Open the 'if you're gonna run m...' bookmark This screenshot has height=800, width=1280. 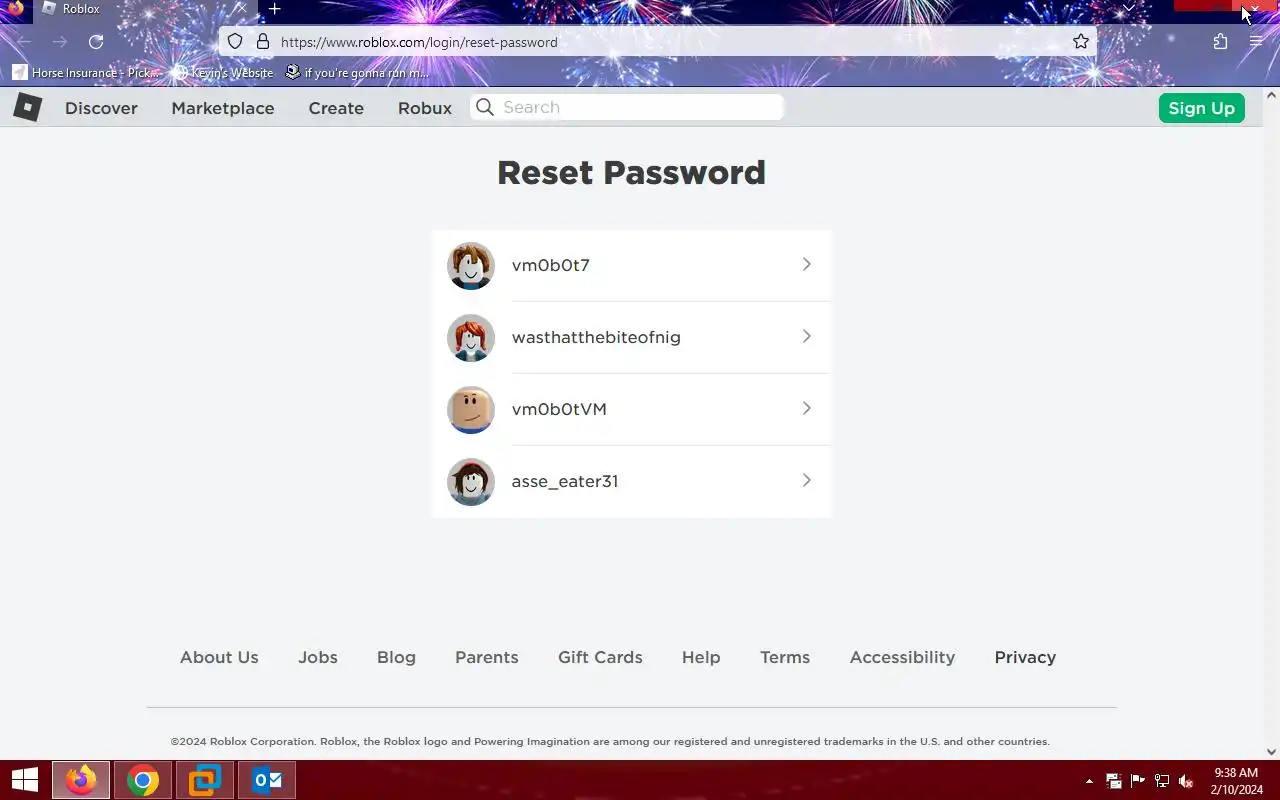[357, 72]
